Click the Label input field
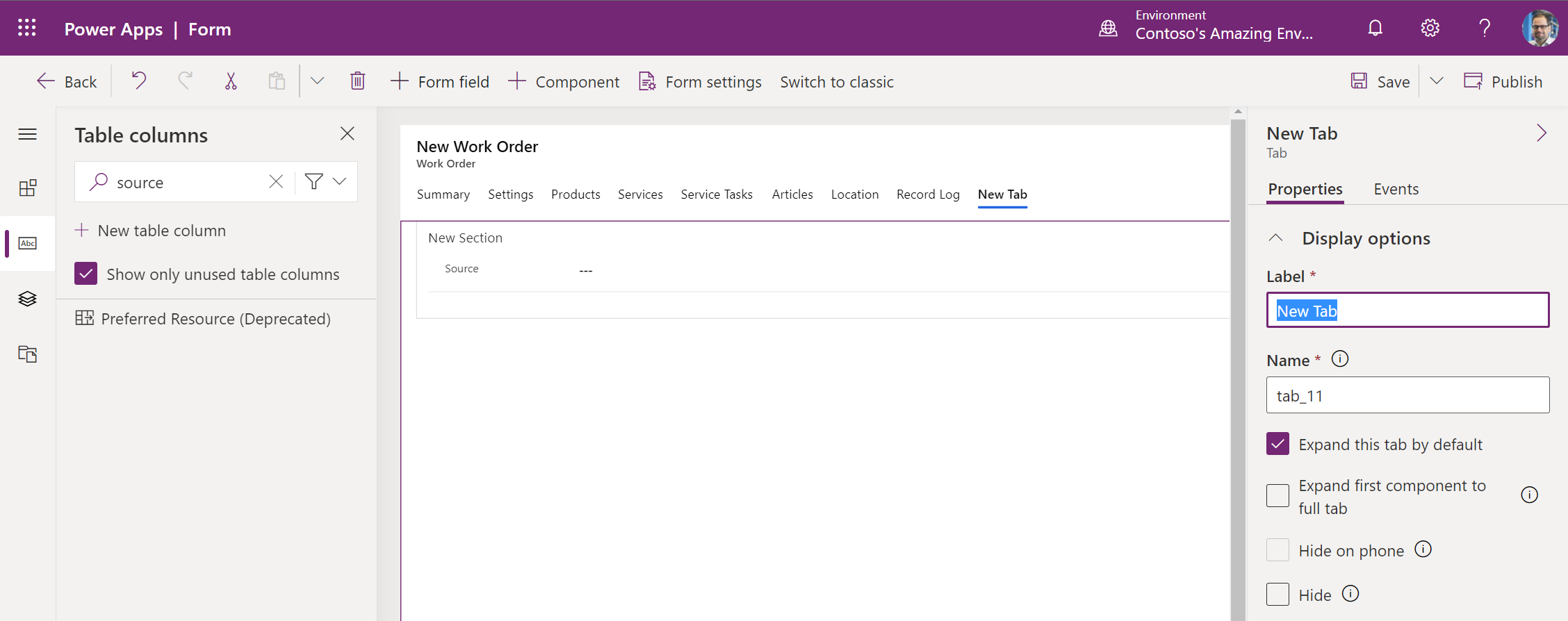Viewport: 1568px width, 621px height. pyautogui.click(x=1407, y=310)
